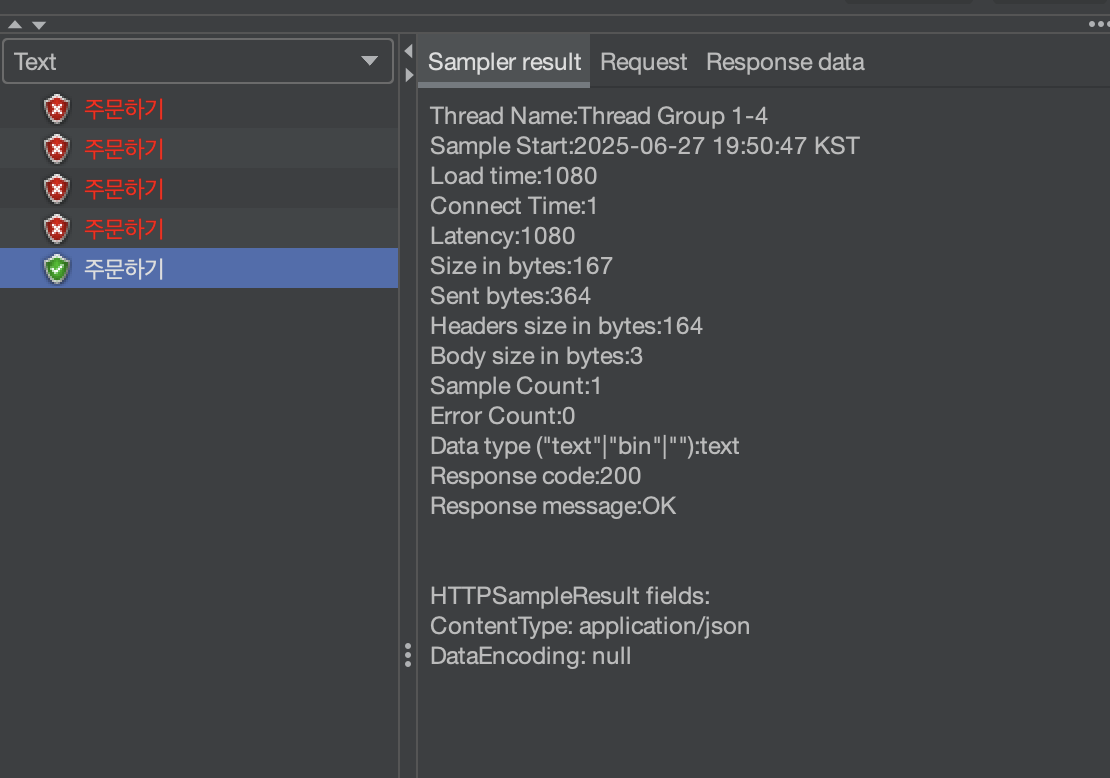Click the third red error shield icon
The width and height of the screenshot is (1110, 778).
57,189
